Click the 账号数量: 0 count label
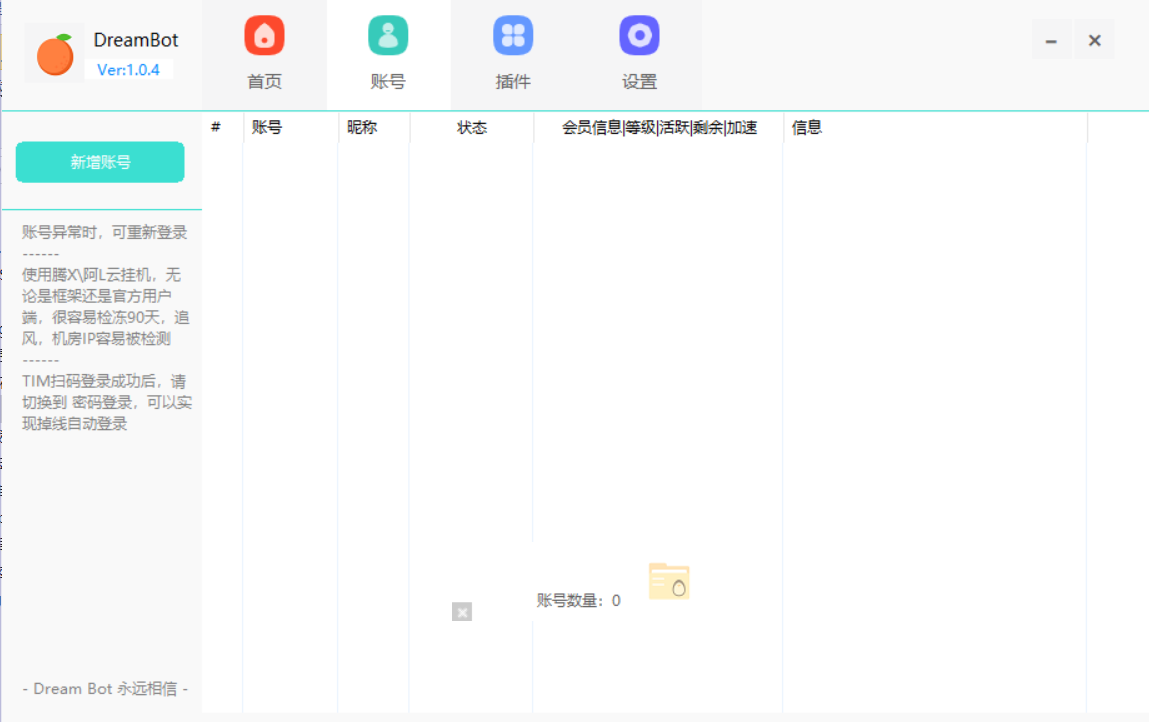Viewport: 1149px width, 722px height. 577,600
